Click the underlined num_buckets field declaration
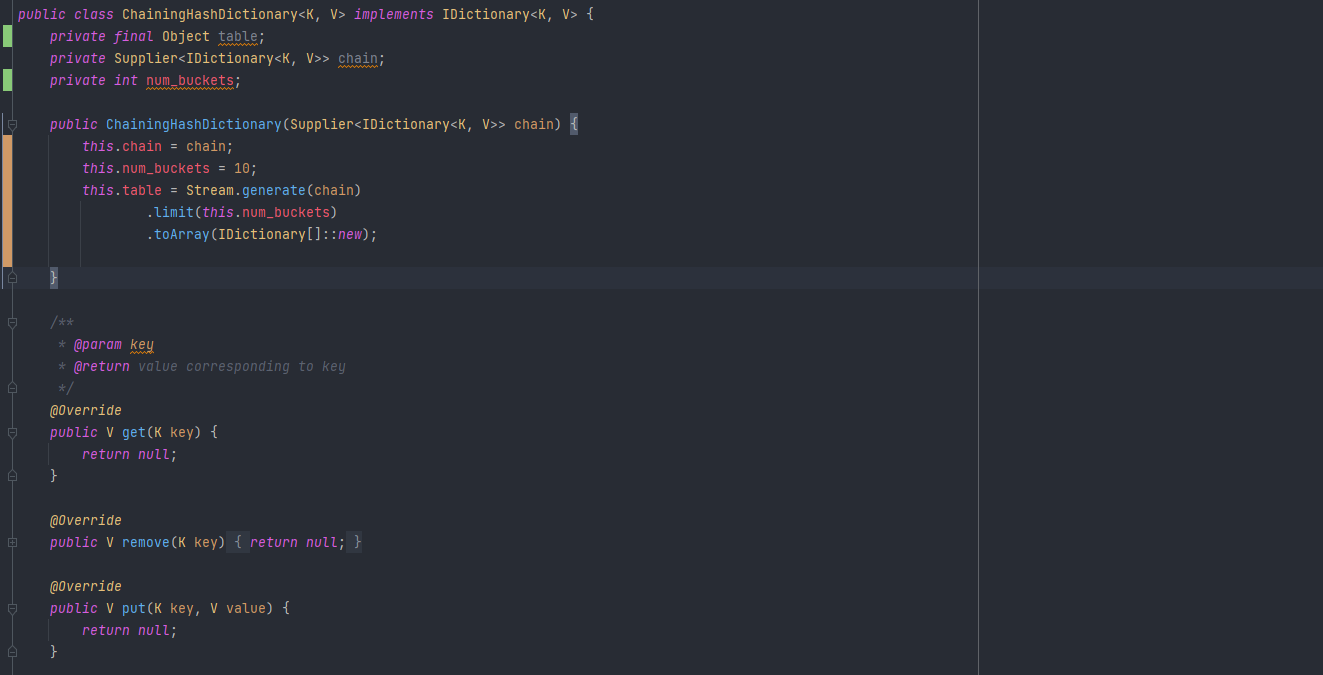 tap(190, 81)
